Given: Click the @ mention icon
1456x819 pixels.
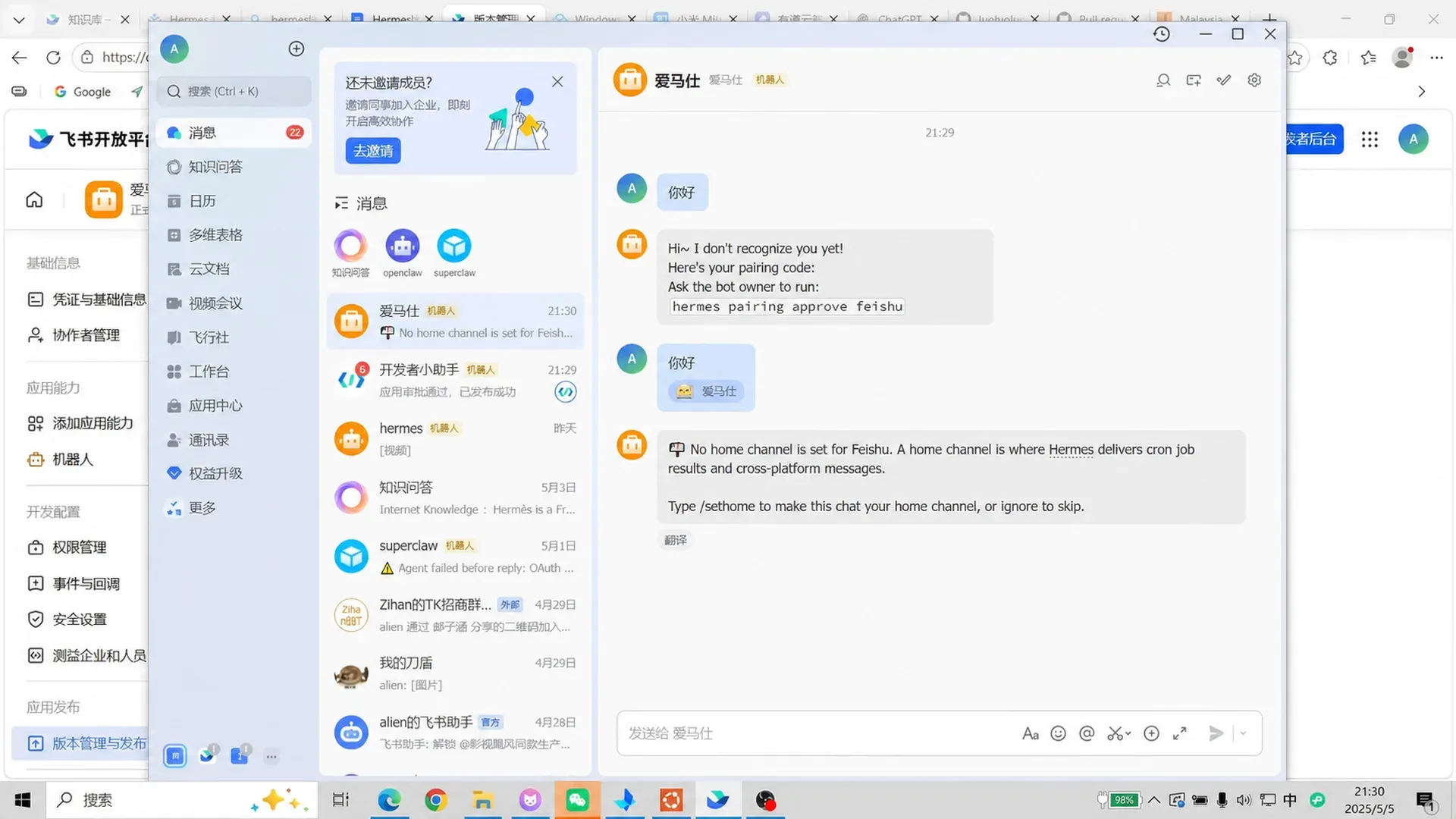Looking at the screenshot, I should [1087, 733].
